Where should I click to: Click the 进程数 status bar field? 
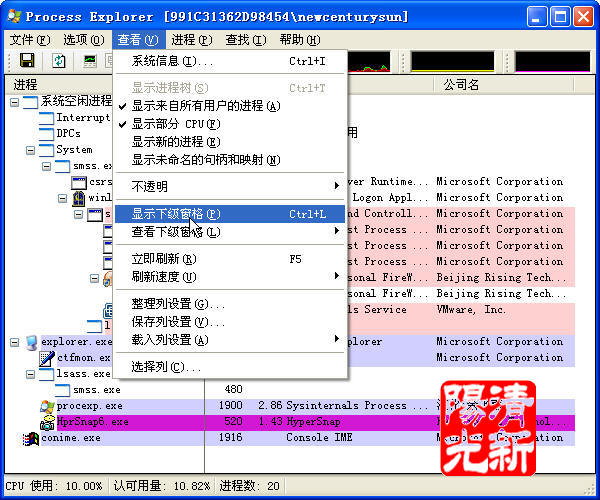[x=249, y=486]
